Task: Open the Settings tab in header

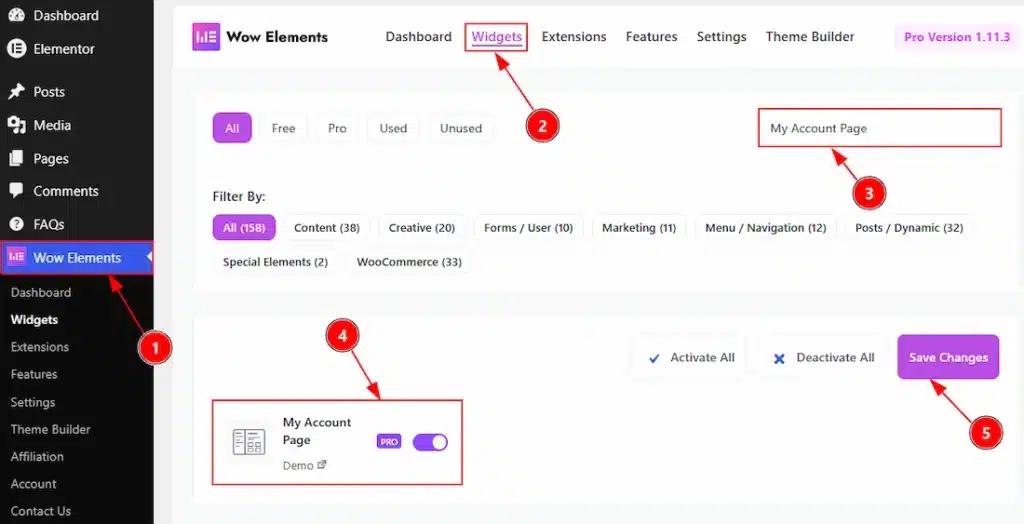Action: pyautogui.click(x=721, y=37)
